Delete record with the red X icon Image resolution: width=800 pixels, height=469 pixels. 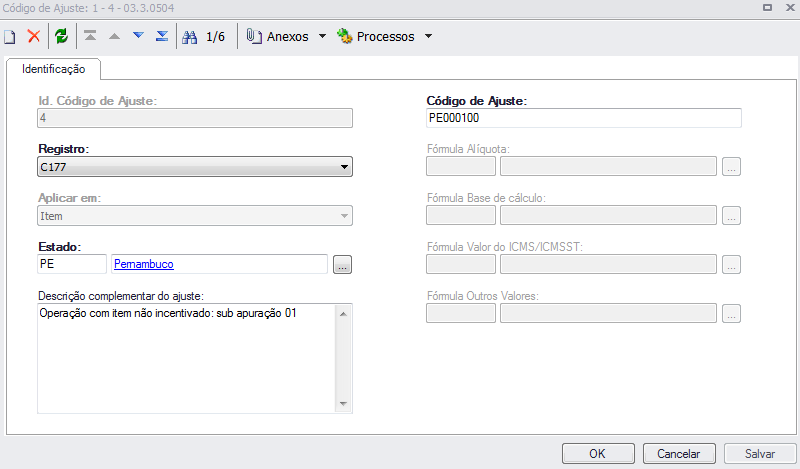33,37
